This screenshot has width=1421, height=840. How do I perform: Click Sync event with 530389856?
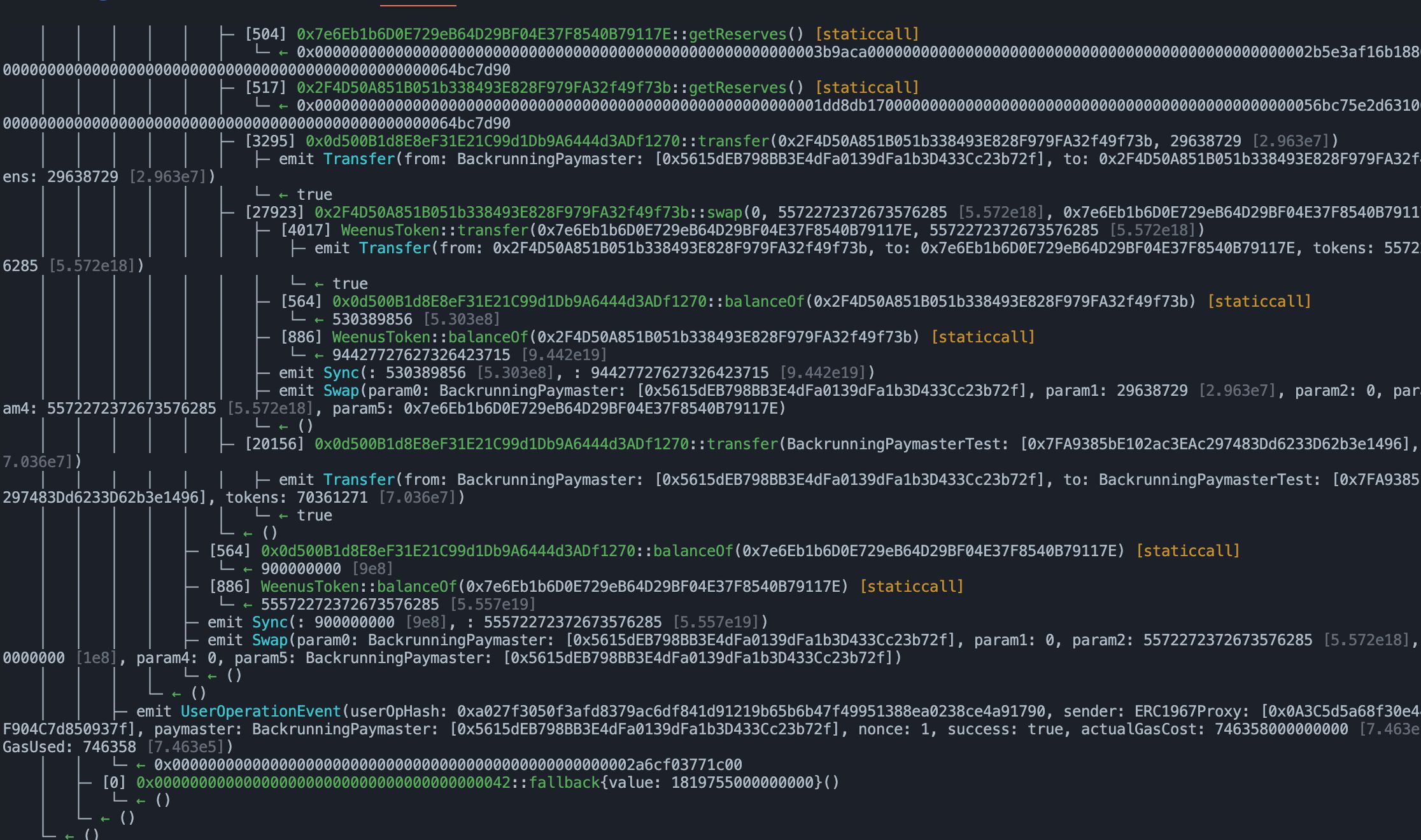tap(341, 372)
